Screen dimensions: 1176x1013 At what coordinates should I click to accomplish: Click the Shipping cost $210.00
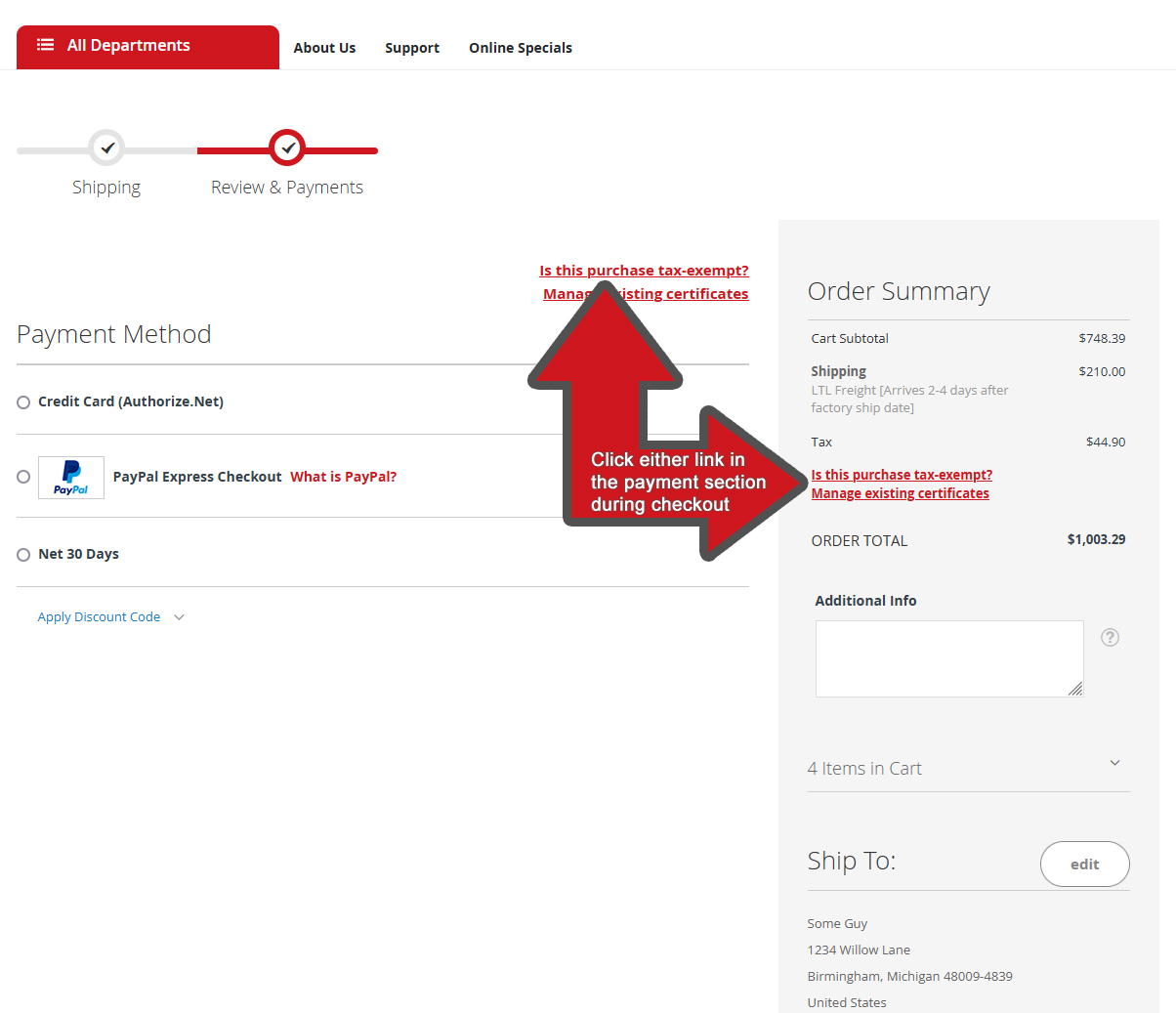(x=1102, y=371)
